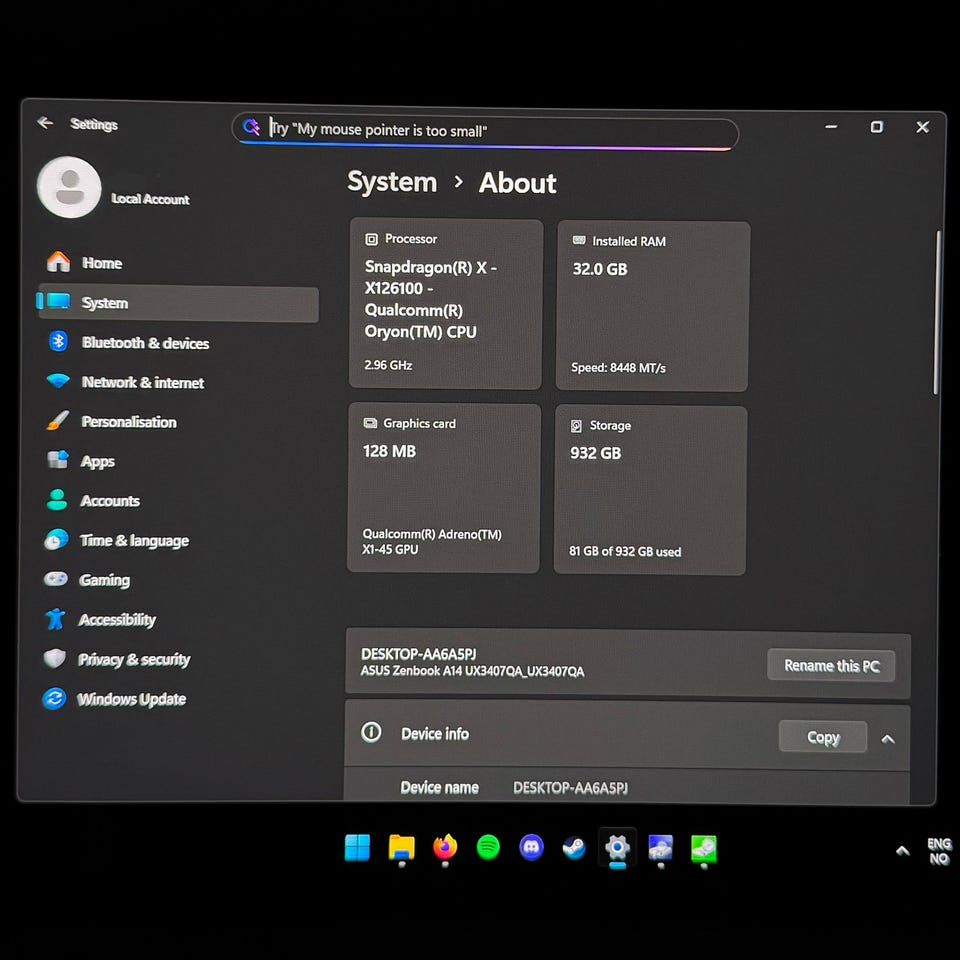Click the DESKTOP-AA6A5PJ device name value
The width and height of the screenshot is (960, 960).
[x=571, y=787]
